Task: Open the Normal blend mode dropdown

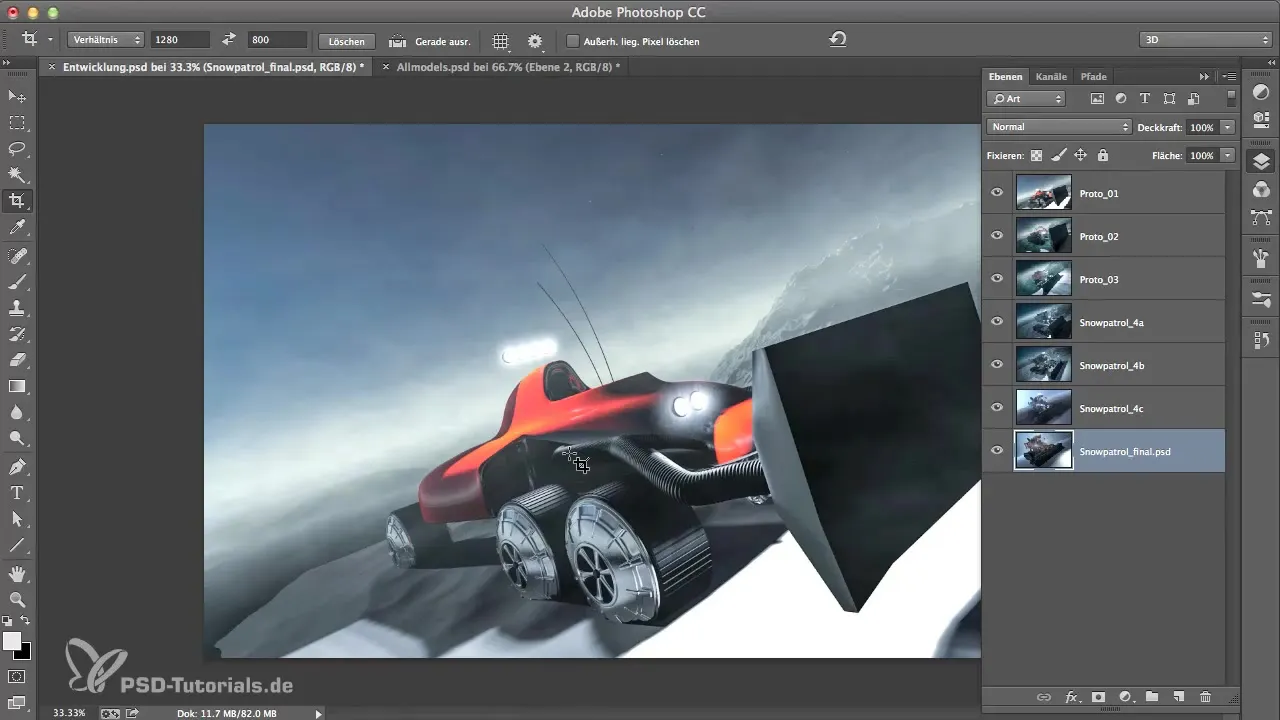Action: pos(1058,127)
